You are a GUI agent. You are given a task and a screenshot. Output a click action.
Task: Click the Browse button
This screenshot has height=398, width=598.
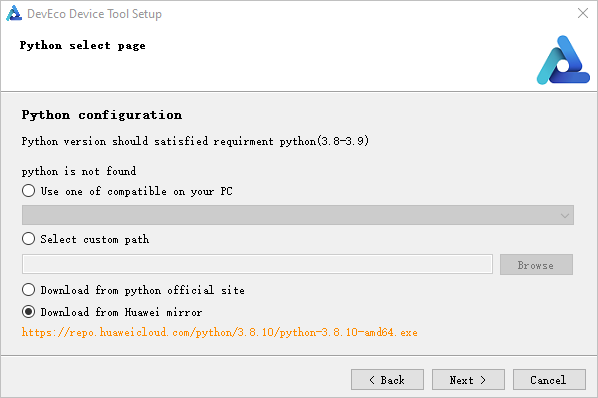coord(536,265)
